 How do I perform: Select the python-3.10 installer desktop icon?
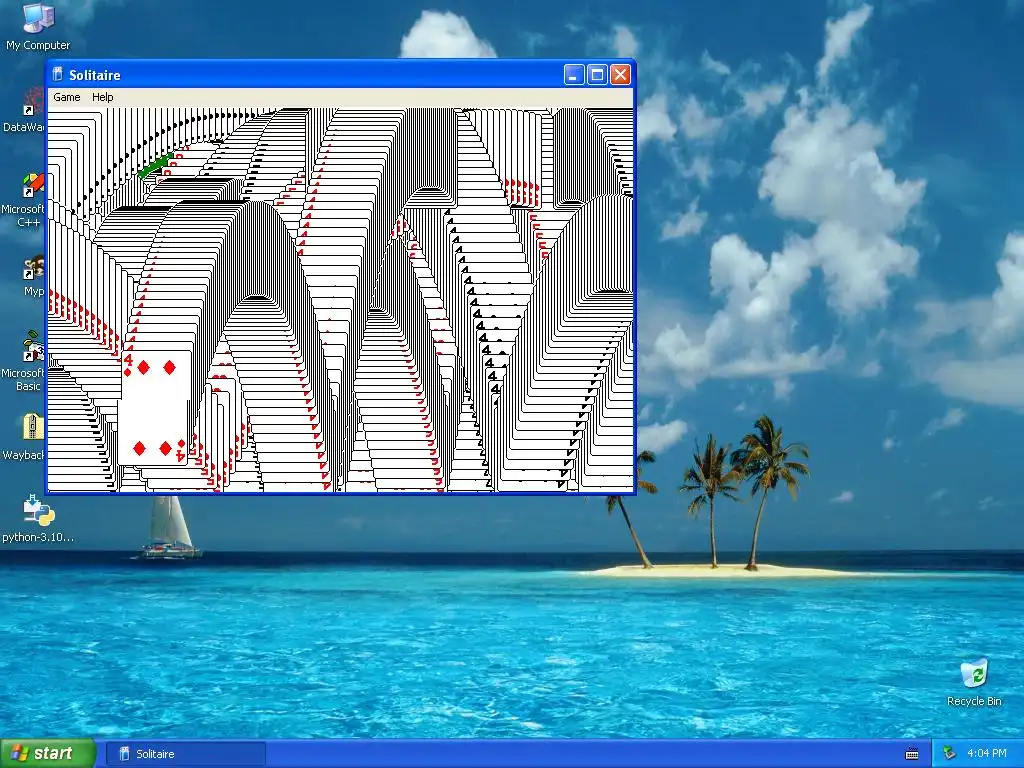tap(38, 511)
